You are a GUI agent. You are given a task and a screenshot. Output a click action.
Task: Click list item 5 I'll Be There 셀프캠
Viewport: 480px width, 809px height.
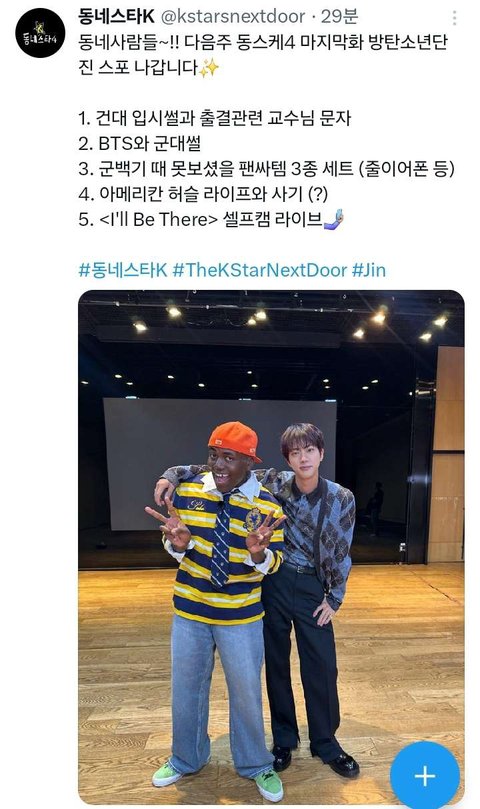(211, 219)
